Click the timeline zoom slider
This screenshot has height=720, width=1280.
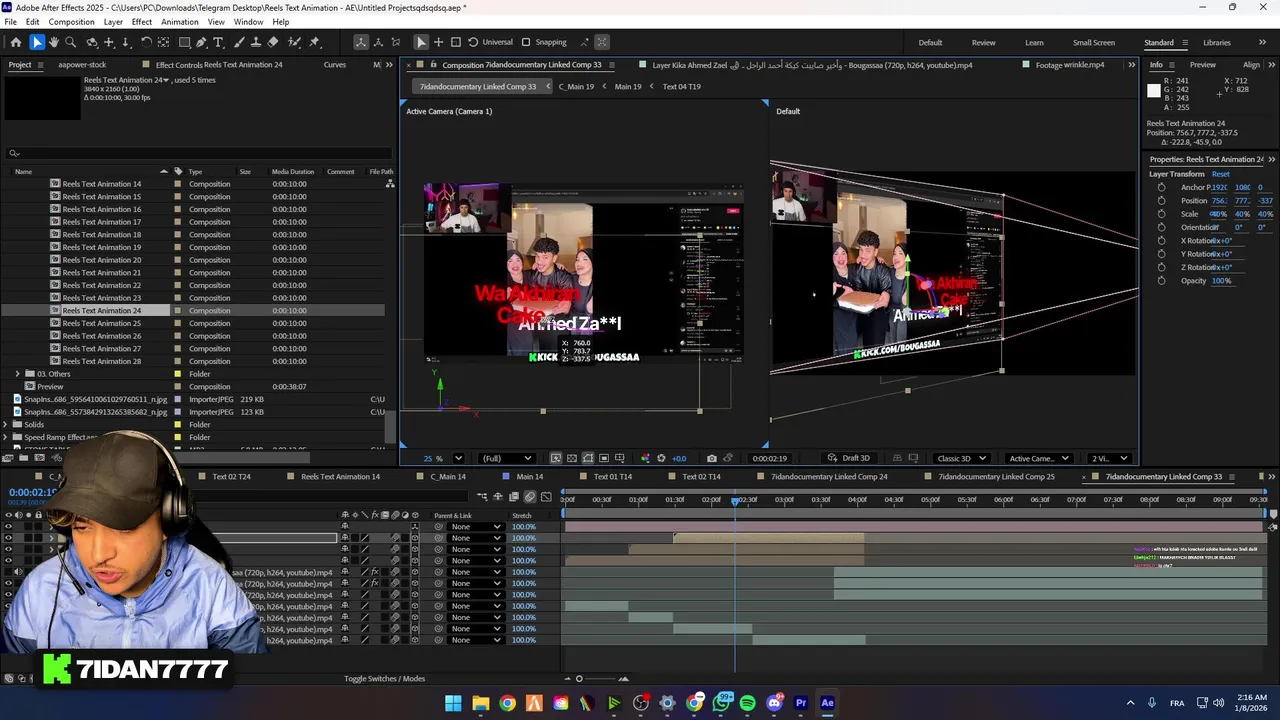click(579, 679)
